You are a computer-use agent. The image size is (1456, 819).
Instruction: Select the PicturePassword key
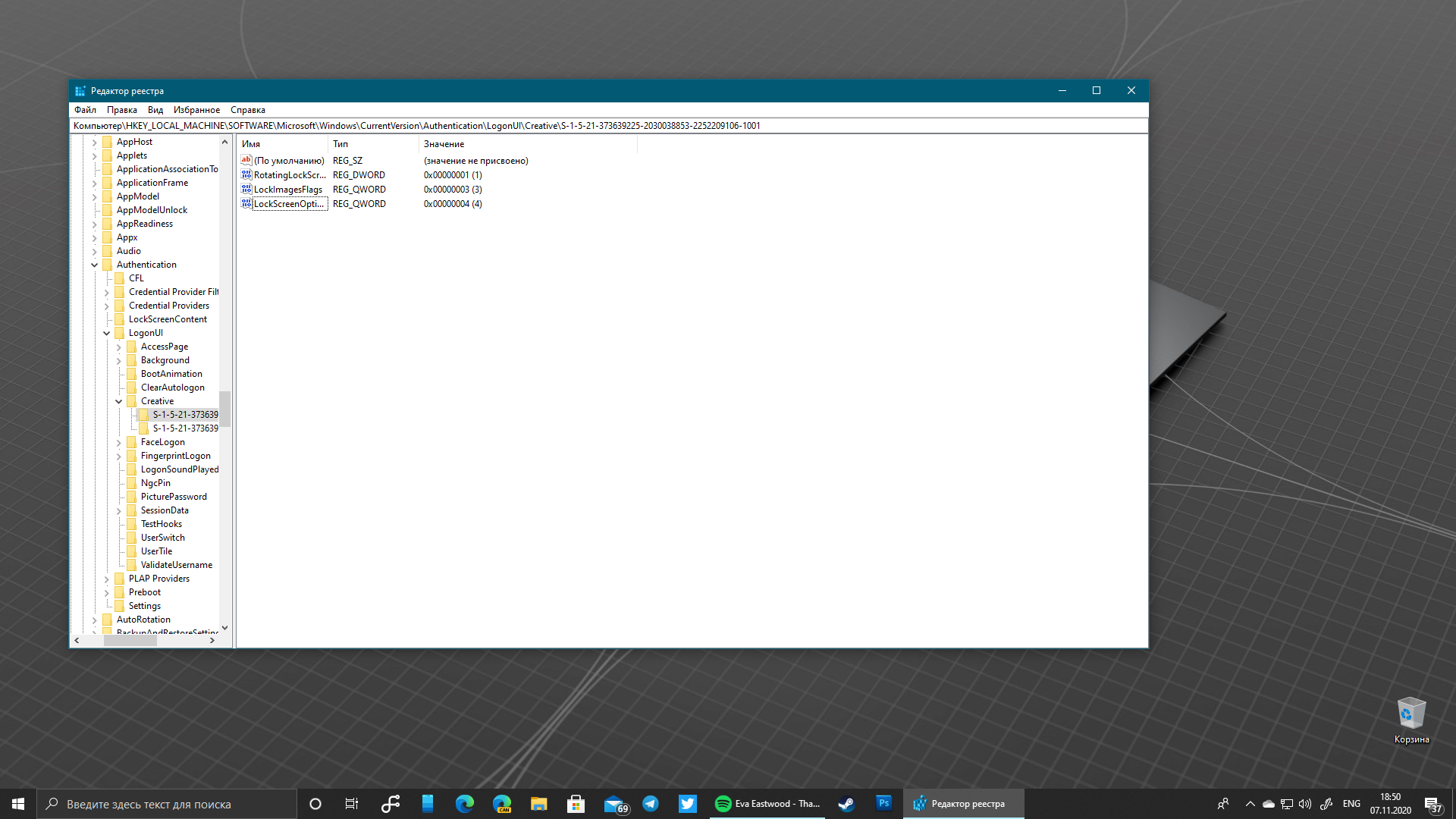[x=174, y=497]
